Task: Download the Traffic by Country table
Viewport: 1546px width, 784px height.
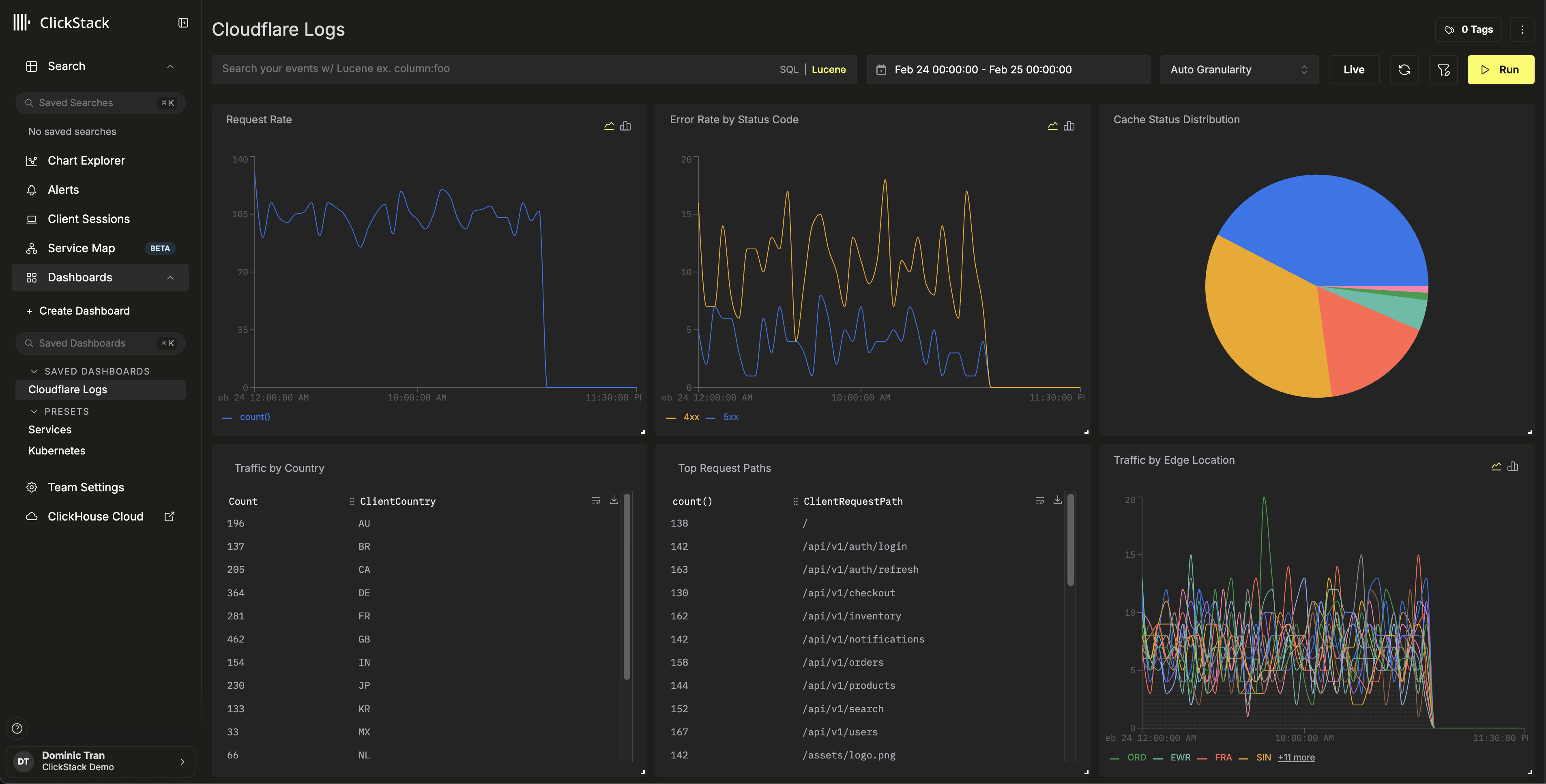Action: [613, 500]
